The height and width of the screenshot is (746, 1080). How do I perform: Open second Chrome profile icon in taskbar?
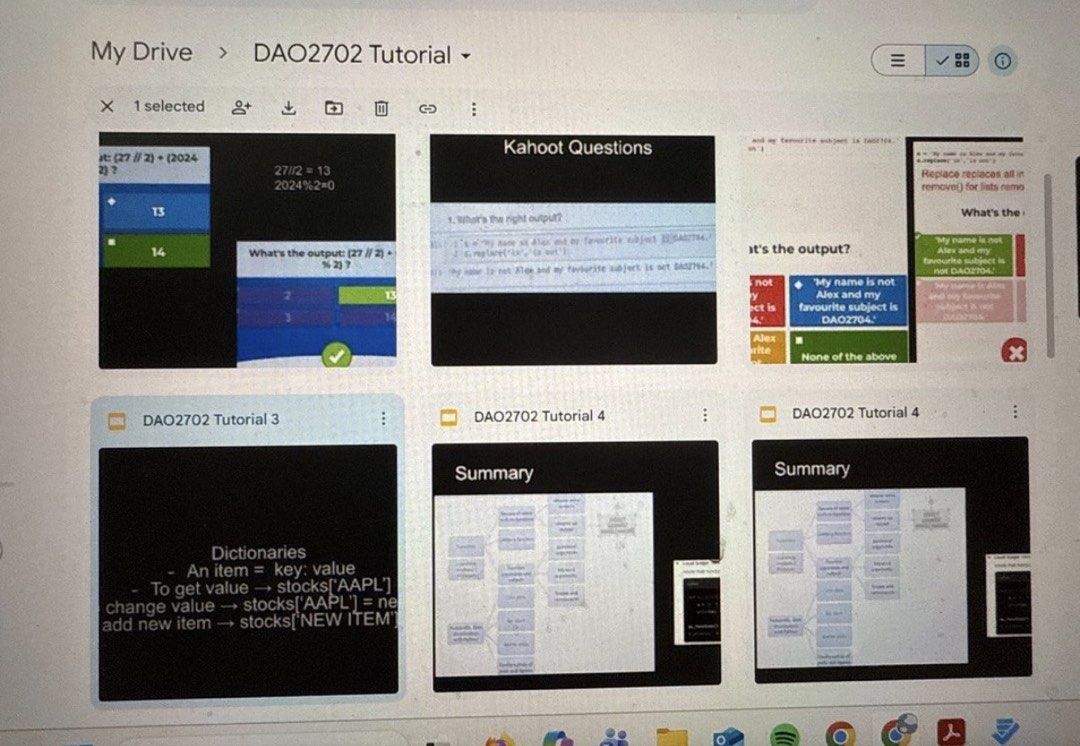click(x=897, y=732)
